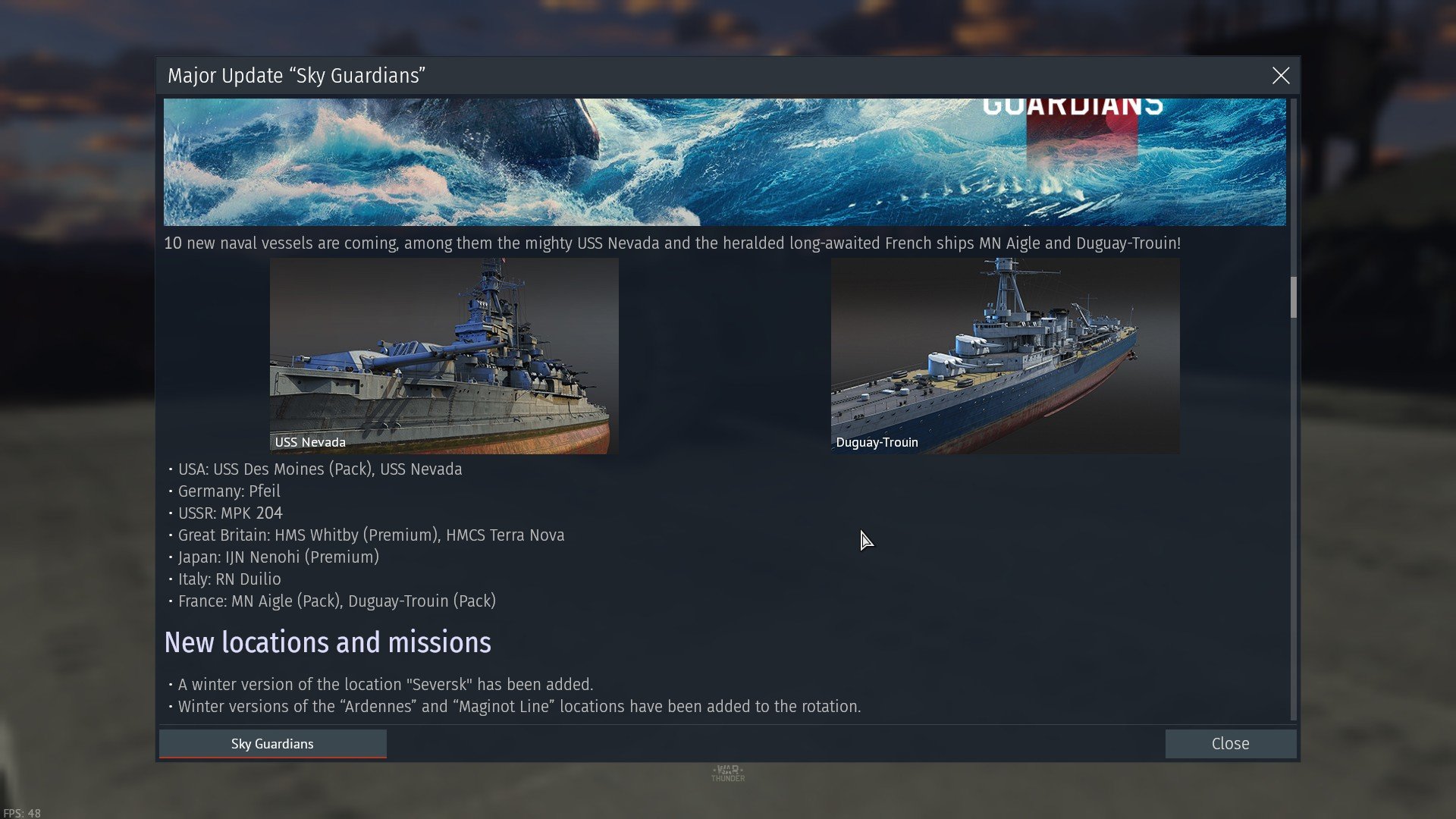Image resolution: width=1456 pixels, height=819 pixels.
Task: Click the changelog vertical scrollbar thumb
Action: click(1293, 297)
